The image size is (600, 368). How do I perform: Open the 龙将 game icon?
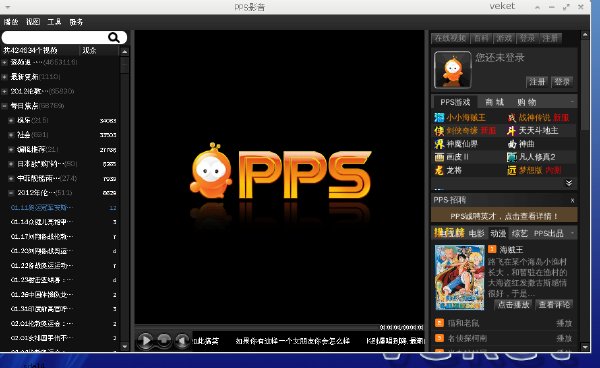[x=439, y=170]
